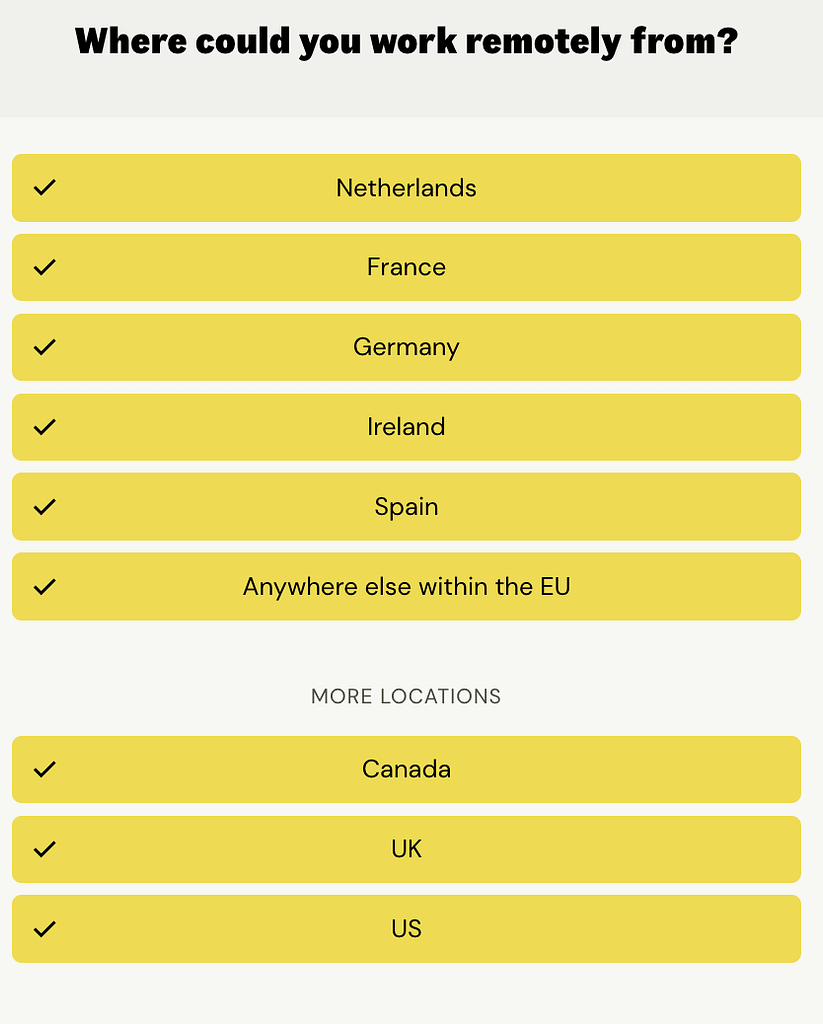Viewport: 823px width, 1024px height.
Task: Deselect the US option label
Action: pyautogui.click(x=406, y=929)
